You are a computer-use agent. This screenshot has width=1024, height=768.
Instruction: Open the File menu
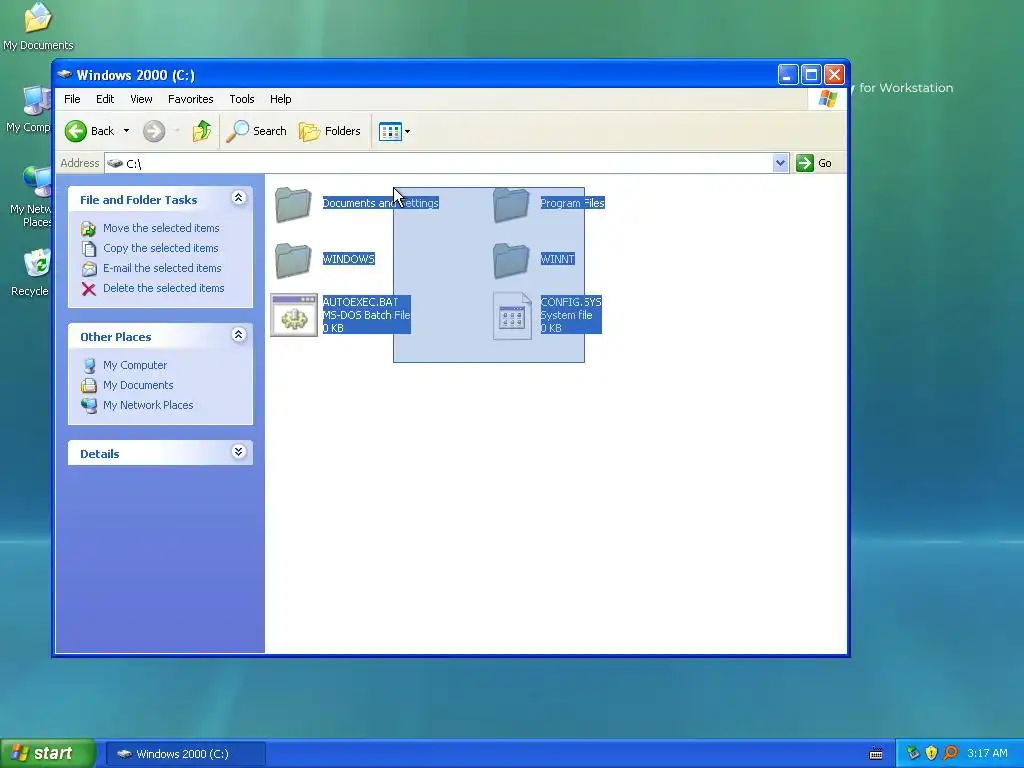pyautogui.click(x=72, y=99)
